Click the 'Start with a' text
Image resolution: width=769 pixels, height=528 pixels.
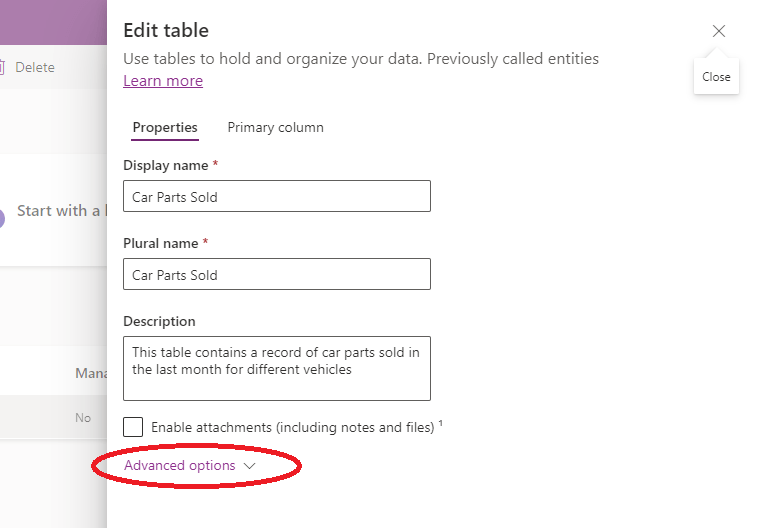click(x=60, y=211)
